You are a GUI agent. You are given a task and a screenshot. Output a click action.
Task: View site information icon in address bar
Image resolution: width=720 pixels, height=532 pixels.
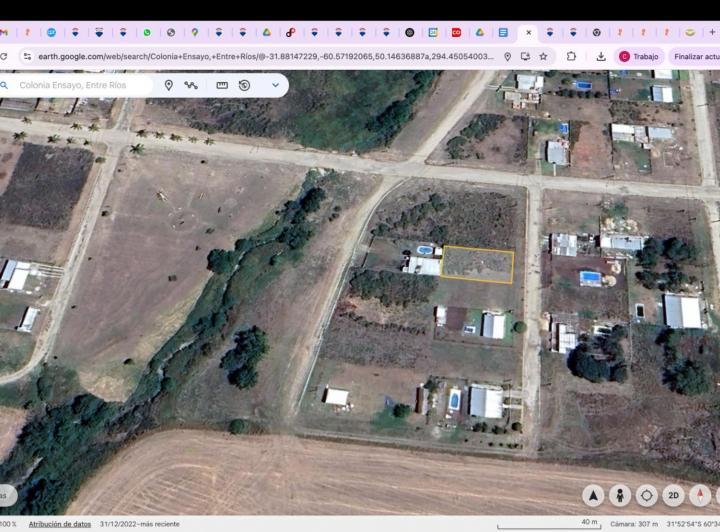28,56
